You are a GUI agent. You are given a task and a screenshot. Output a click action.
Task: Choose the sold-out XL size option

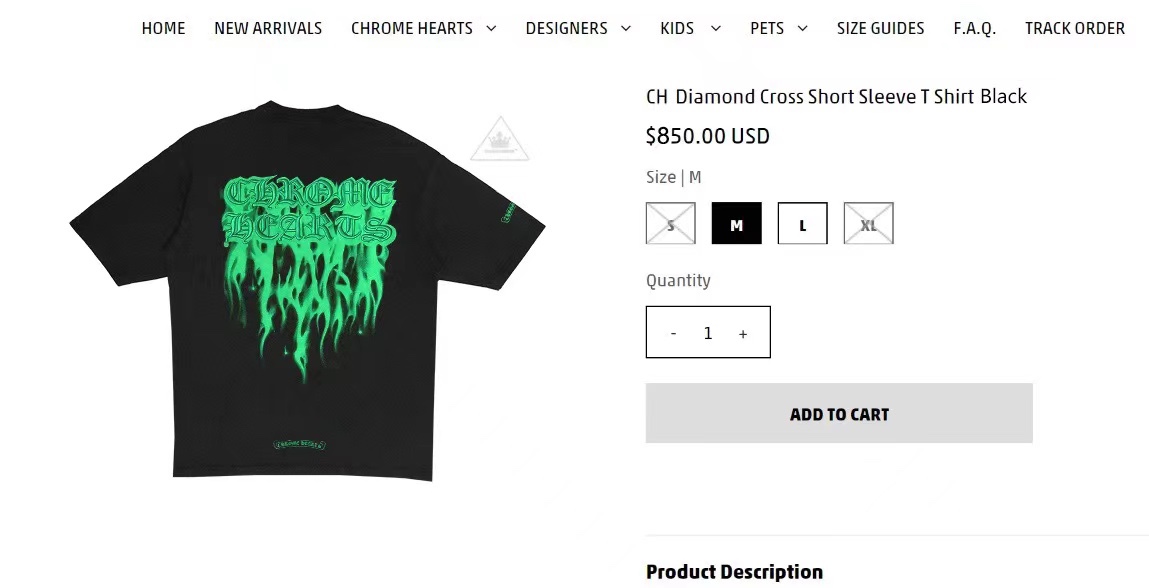[x=868, y=223]
